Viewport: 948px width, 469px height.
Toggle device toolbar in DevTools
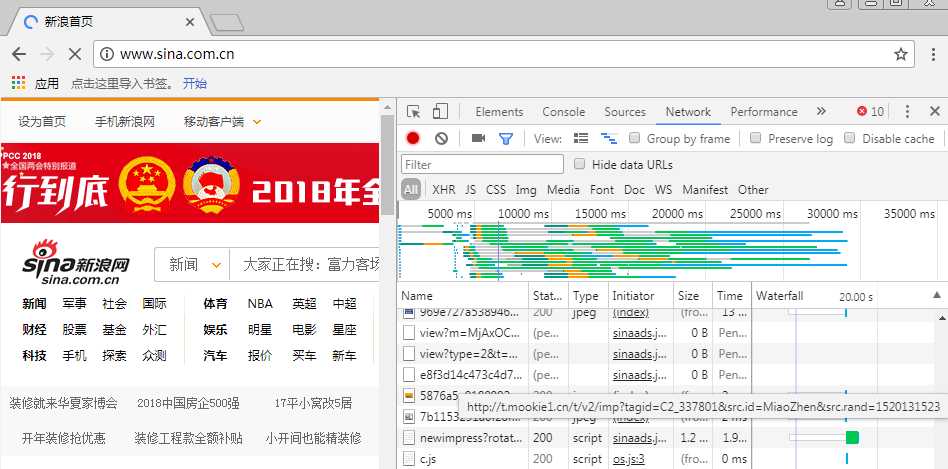(440, 112)
